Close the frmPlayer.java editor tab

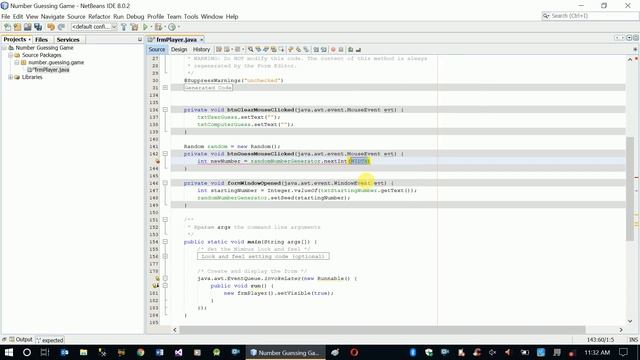point(202,40)
